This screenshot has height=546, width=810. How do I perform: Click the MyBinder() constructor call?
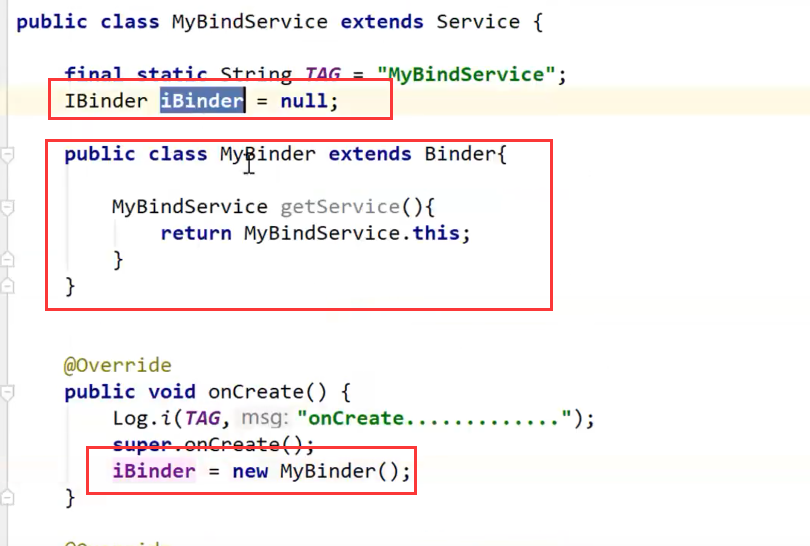339,471
